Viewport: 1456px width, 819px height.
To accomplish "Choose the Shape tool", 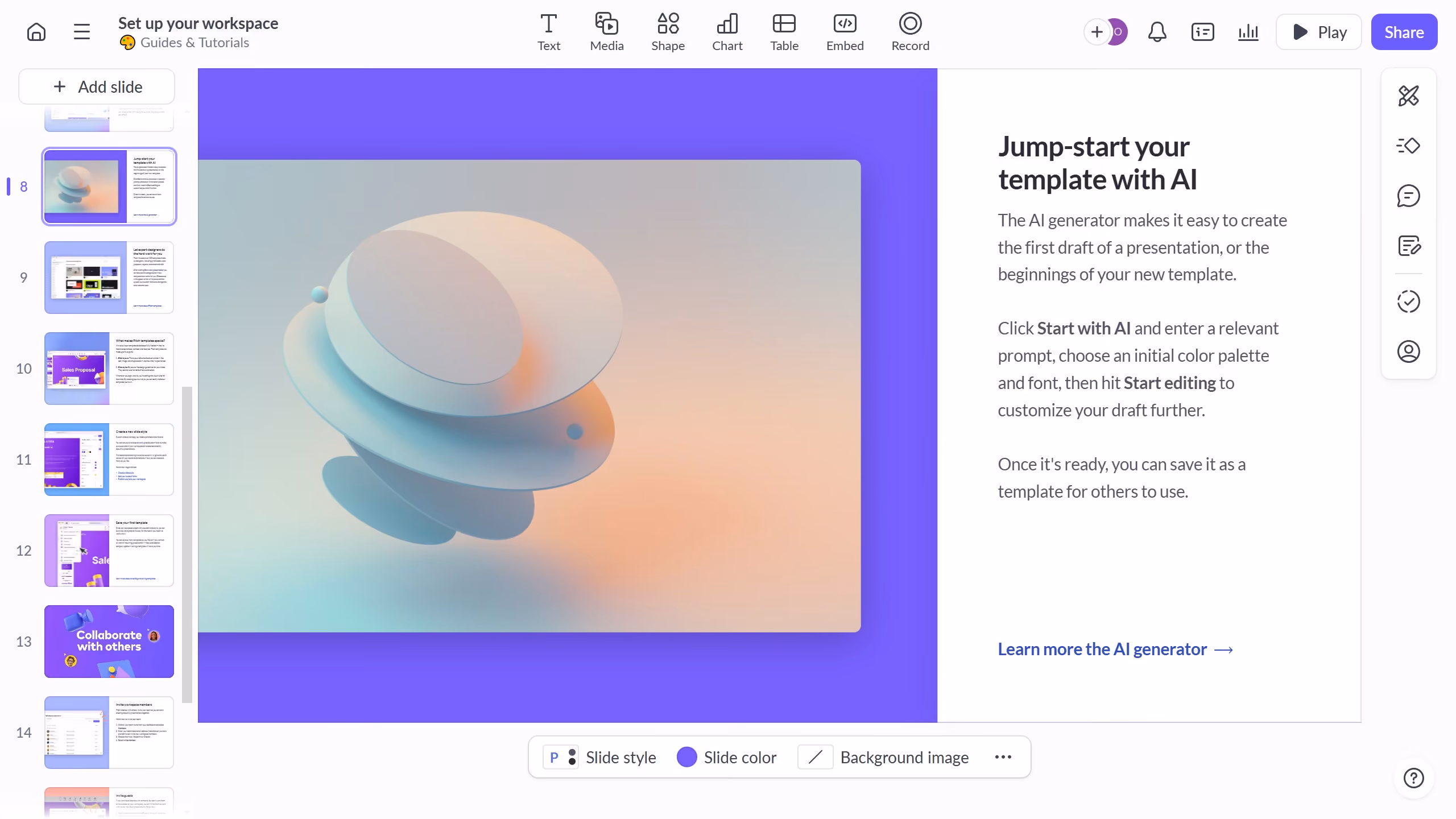I will coord(668,32).
